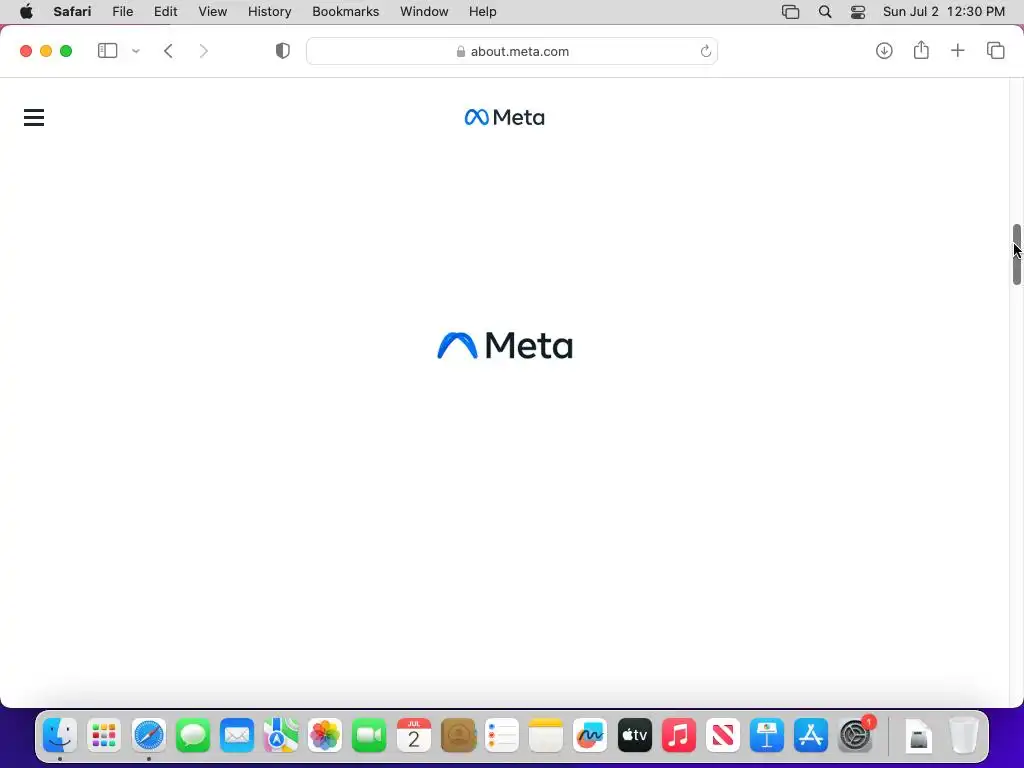
Task: Open App Store from the Dock
Action: point(810,736)
